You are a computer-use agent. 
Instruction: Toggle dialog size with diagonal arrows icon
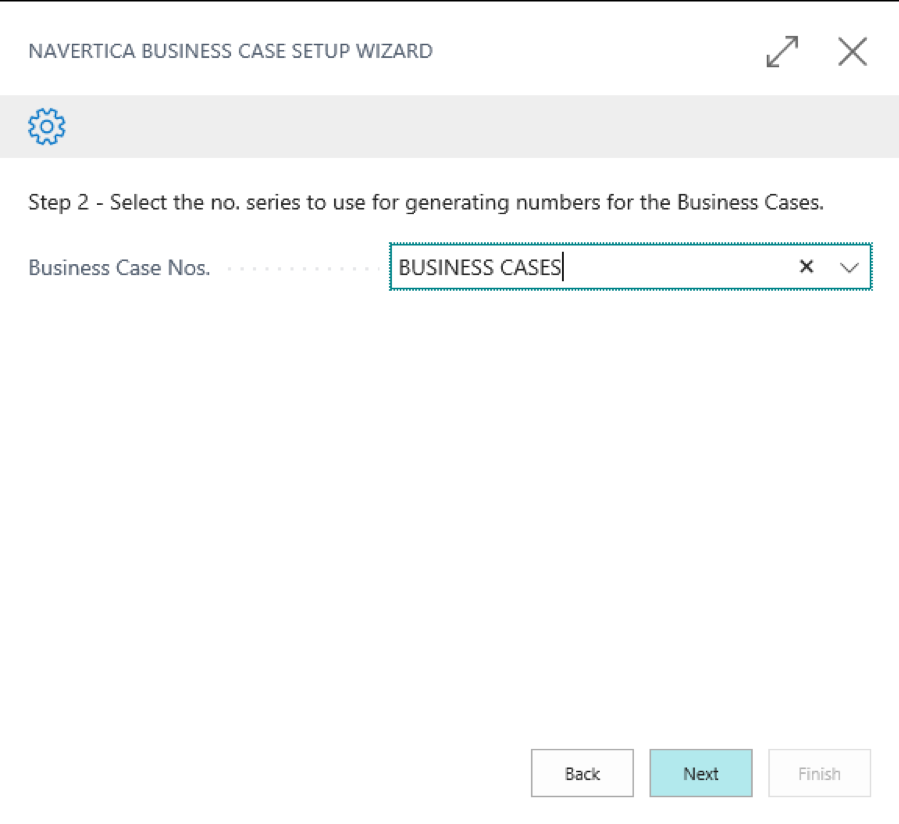click(782, 52)
